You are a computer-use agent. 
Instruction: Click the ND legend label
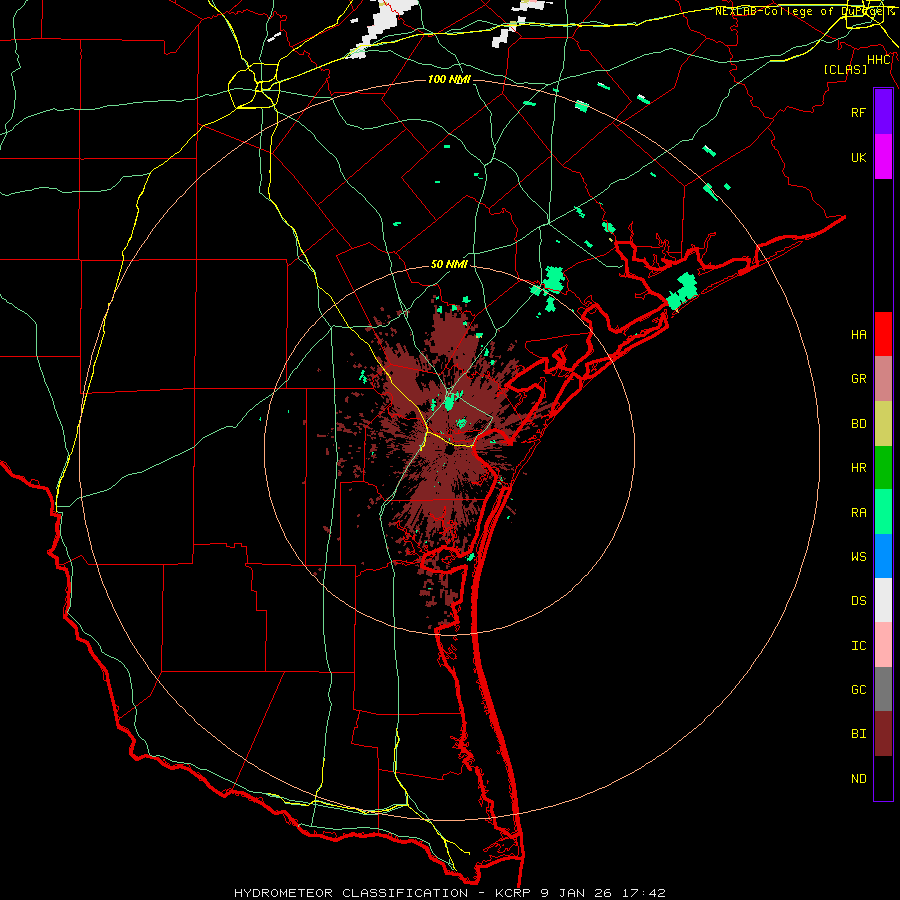tap(858, 779)
